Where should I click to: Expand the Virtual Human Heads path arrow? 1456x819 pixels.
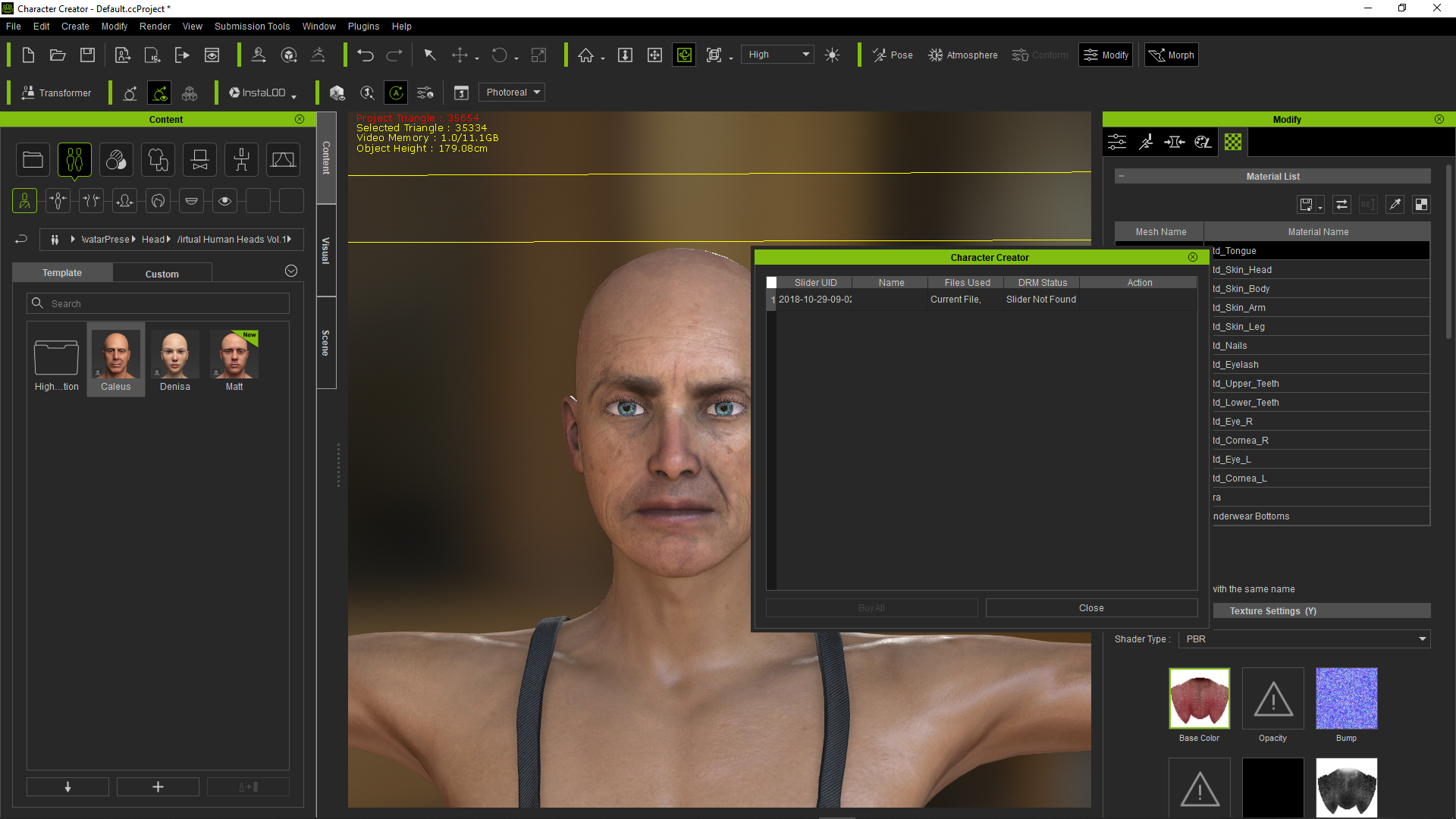pos(288,240)
